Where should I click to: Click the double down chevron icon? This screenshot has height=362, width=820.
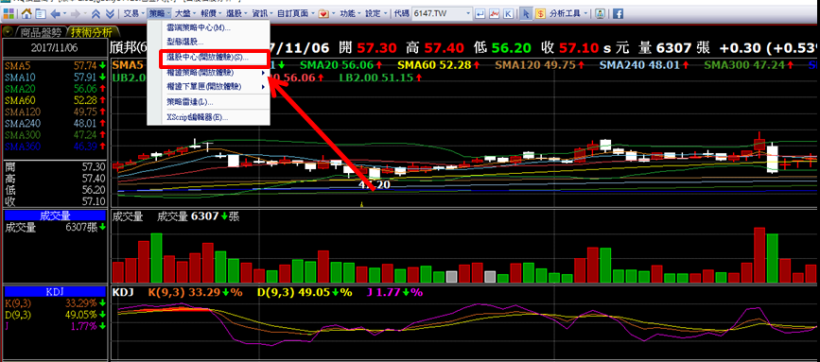pos(110,14)
